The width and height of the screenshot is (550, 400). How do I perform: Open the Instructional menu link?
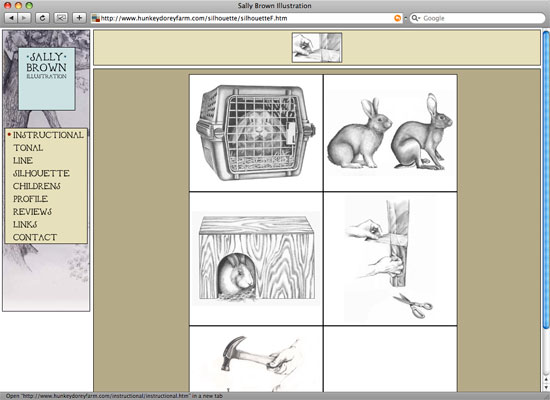point(48,135)
